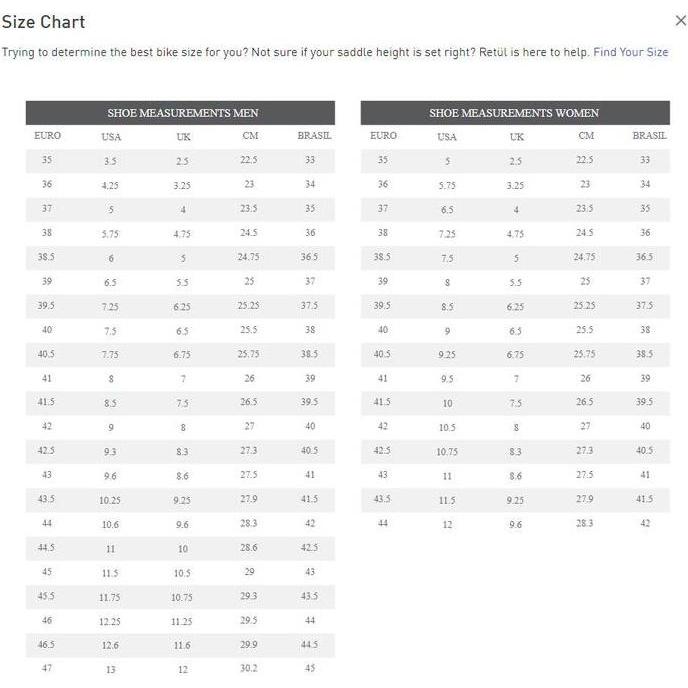Image resolution: width=688 pixels, height=688 pixels.
Task: Click the UK column header in men's table
Action: coord(182,137)
